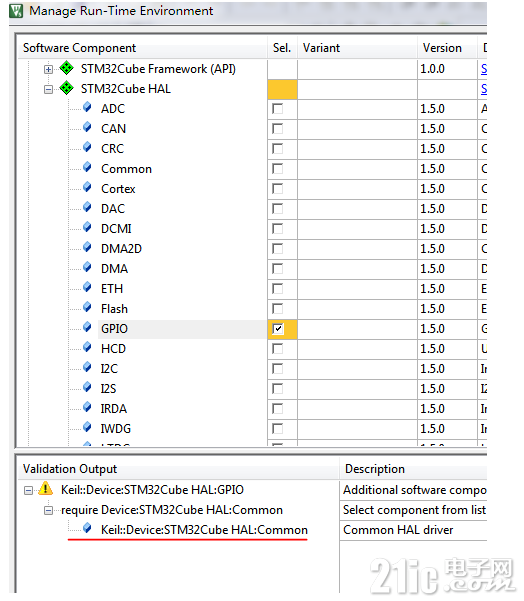Click the blue component icon beside DMA2D
524x601 pixels.
tap(87, 247)
